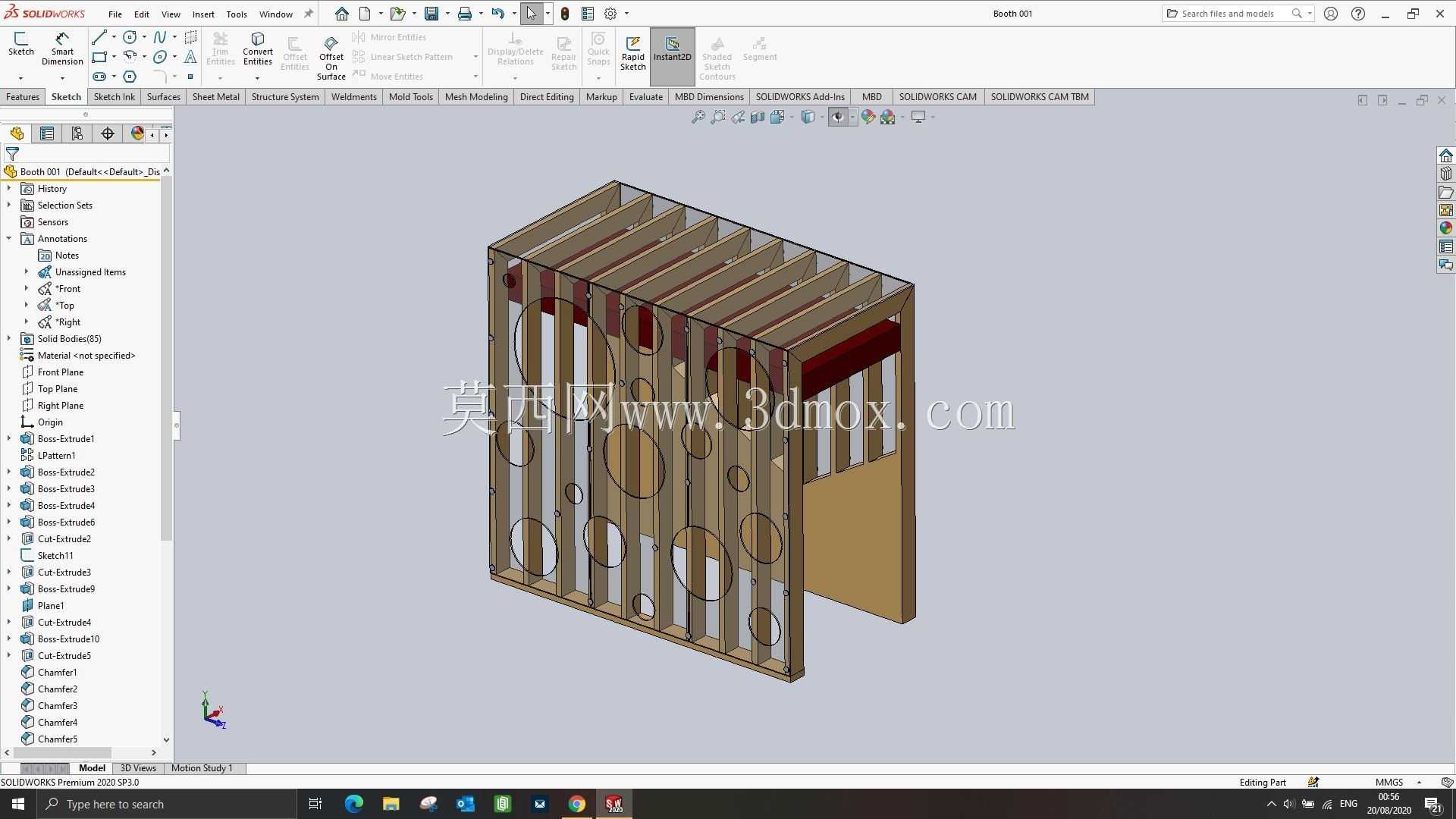Activate the Rapid Sketch tool

pos(633,52)
